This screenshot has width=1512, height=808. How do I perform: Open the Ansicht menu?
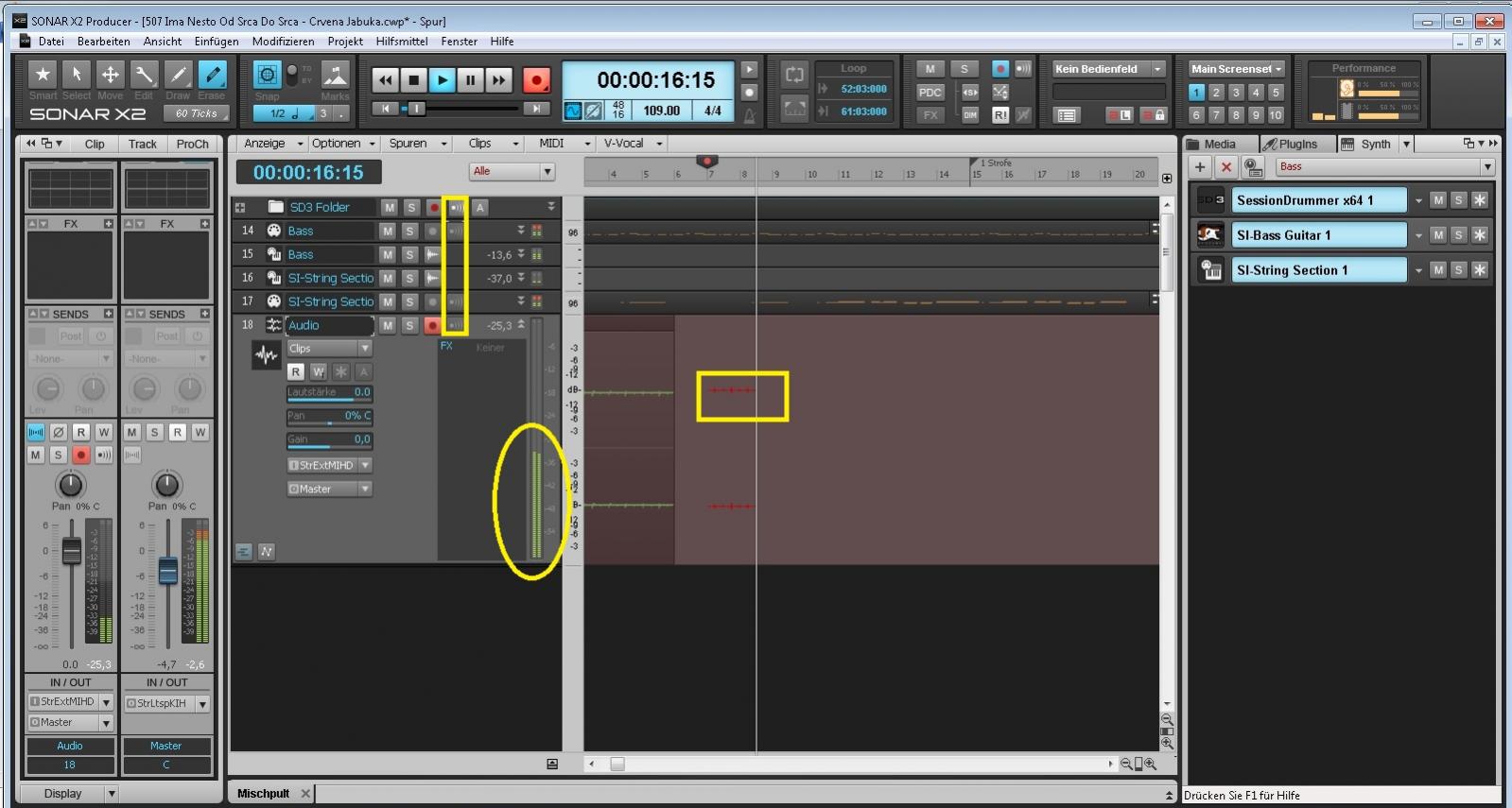(163, 42)
